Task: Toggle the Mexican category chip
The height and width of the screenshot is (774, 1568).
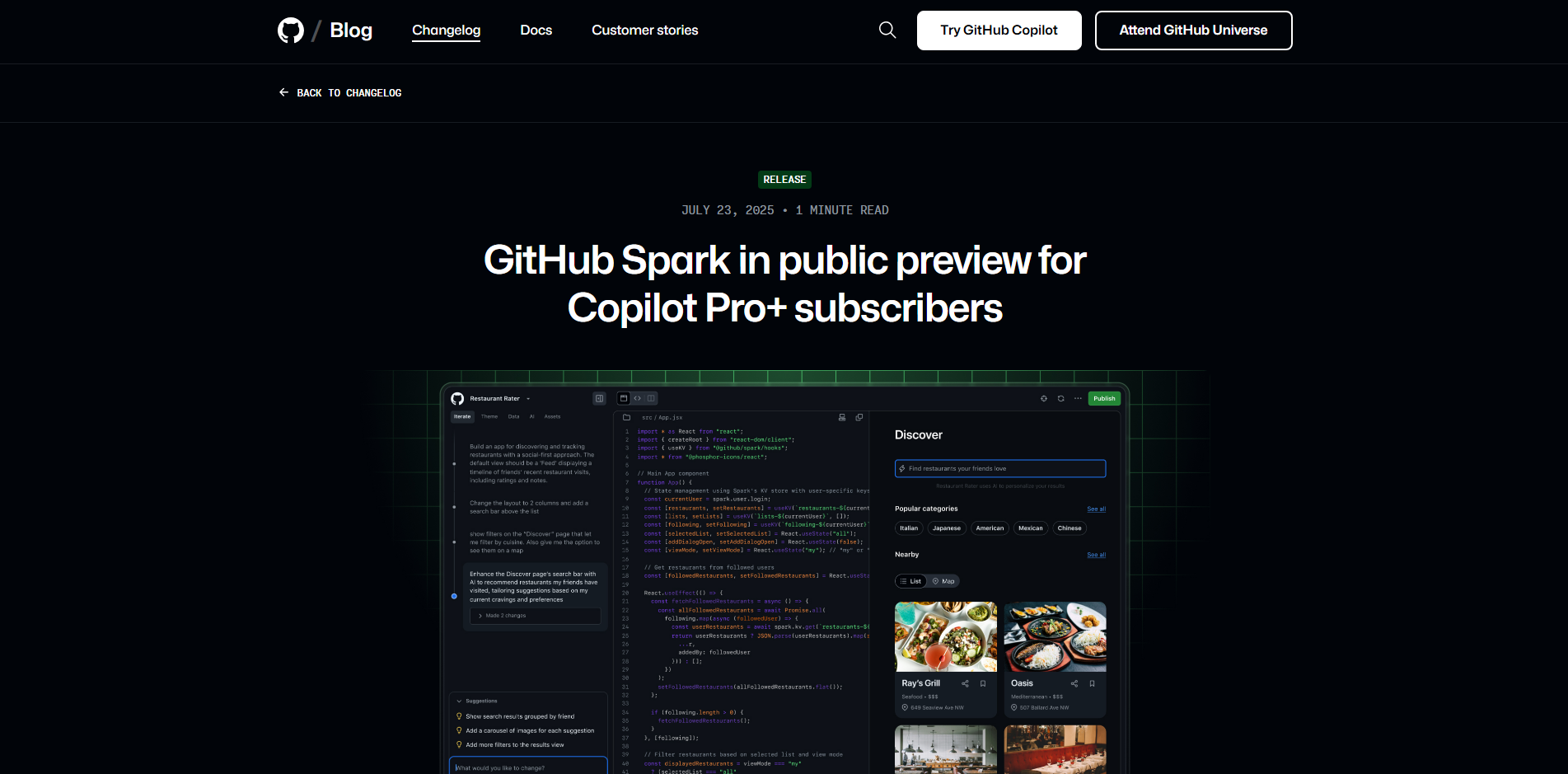Action: pyautogui.click(x=1031, y=528)
